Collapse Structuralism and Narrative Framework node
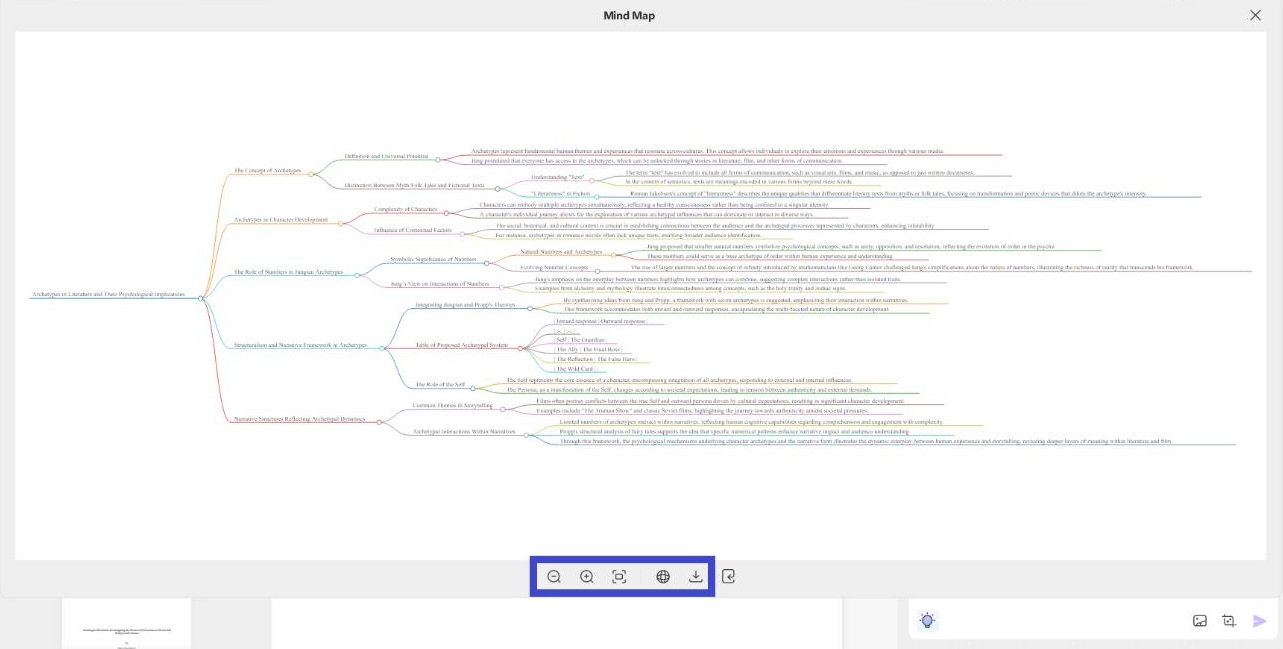 pyautogui.click(x=381, y=348)
